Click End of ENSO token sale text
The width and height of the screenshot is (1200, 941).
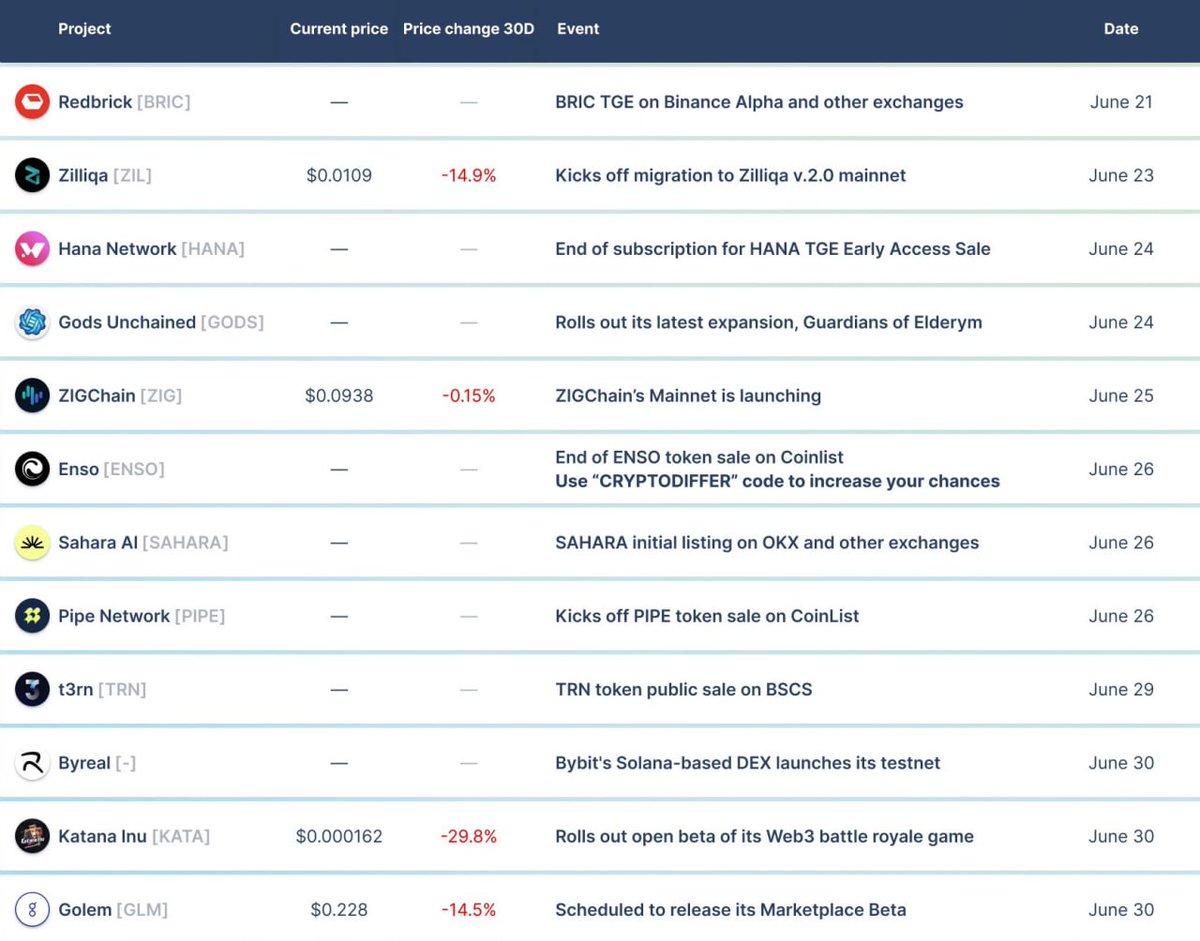699,457
